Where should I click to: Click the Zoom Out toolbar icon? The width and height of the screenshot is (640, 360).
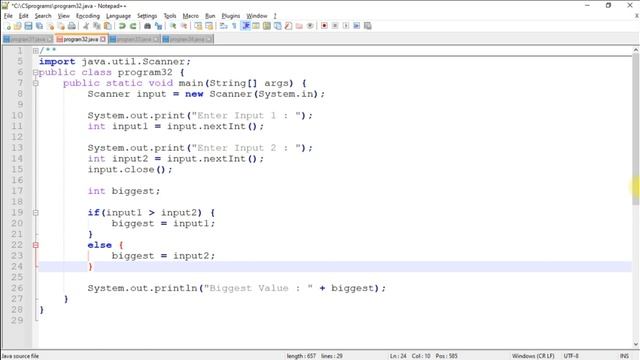point(184,26)
